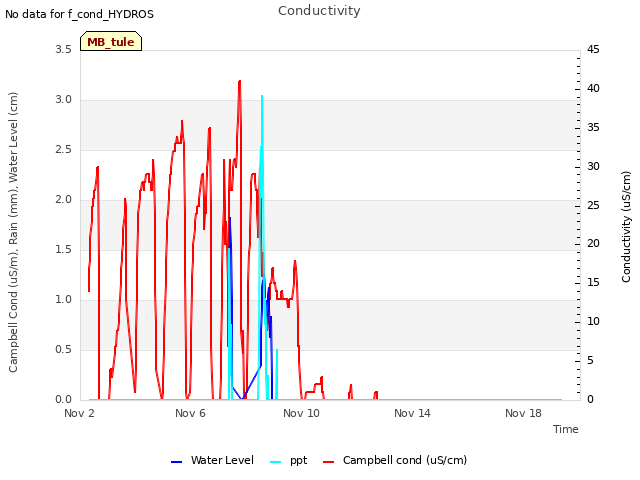
Task: Click the MB_tule label box
Action: pos(111,41)
